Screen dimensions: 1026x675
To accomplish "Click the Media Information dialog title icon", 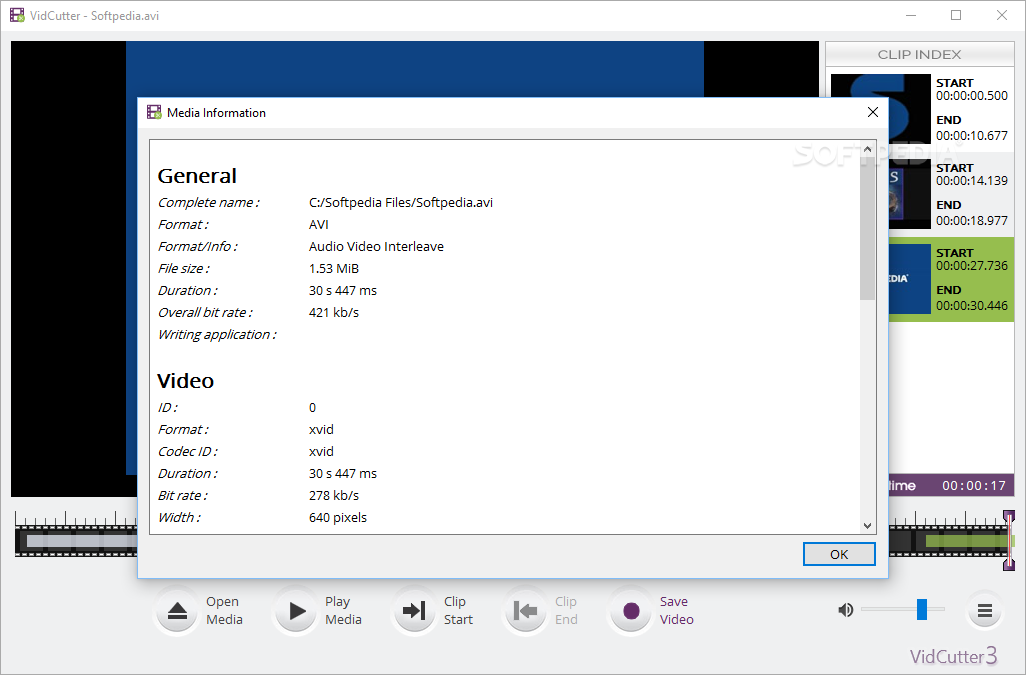I will (x=154, y=112).
